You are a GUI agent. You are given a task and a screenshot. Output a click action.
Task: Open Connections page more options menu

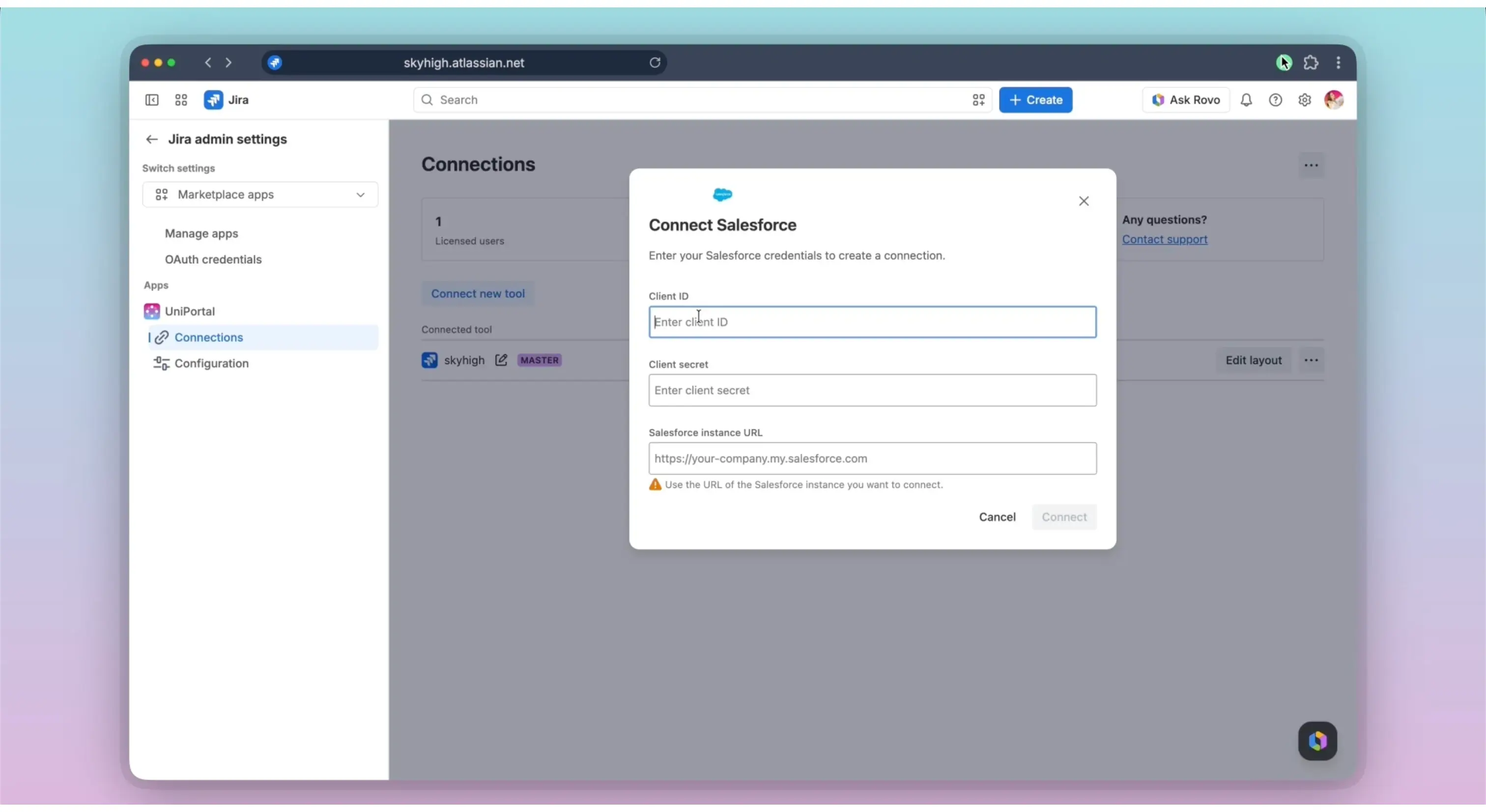pos(1311,166)
